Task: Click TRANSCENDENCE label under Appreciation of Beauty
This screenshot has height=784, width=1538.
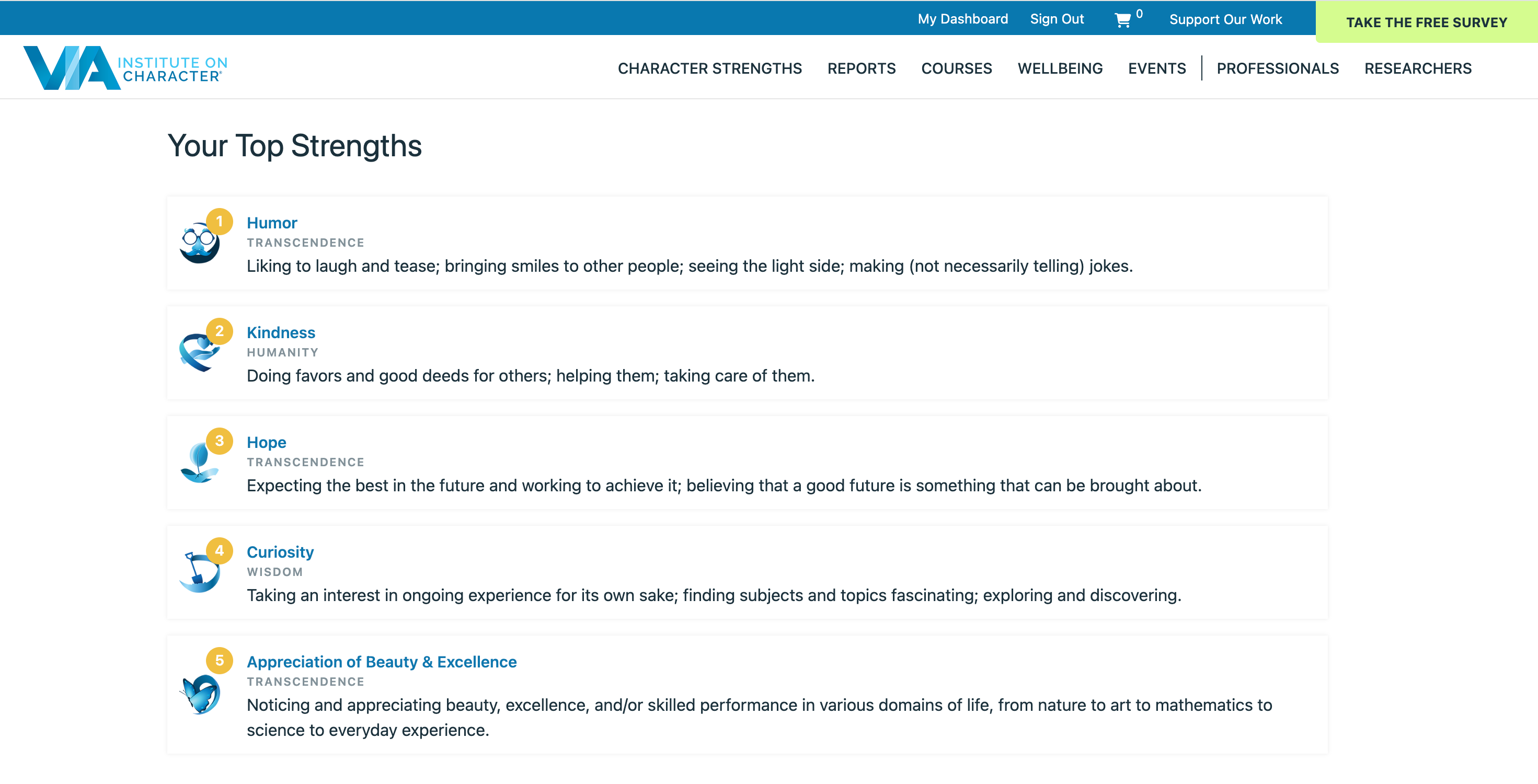Action: 305,682
